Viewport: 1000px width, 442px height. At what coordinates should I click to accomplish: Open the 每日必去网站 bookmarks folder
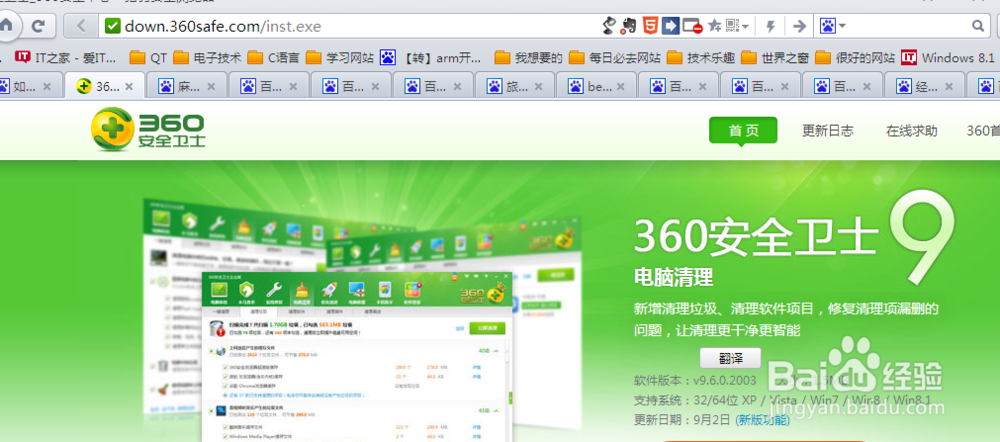[x=615, y=58]
